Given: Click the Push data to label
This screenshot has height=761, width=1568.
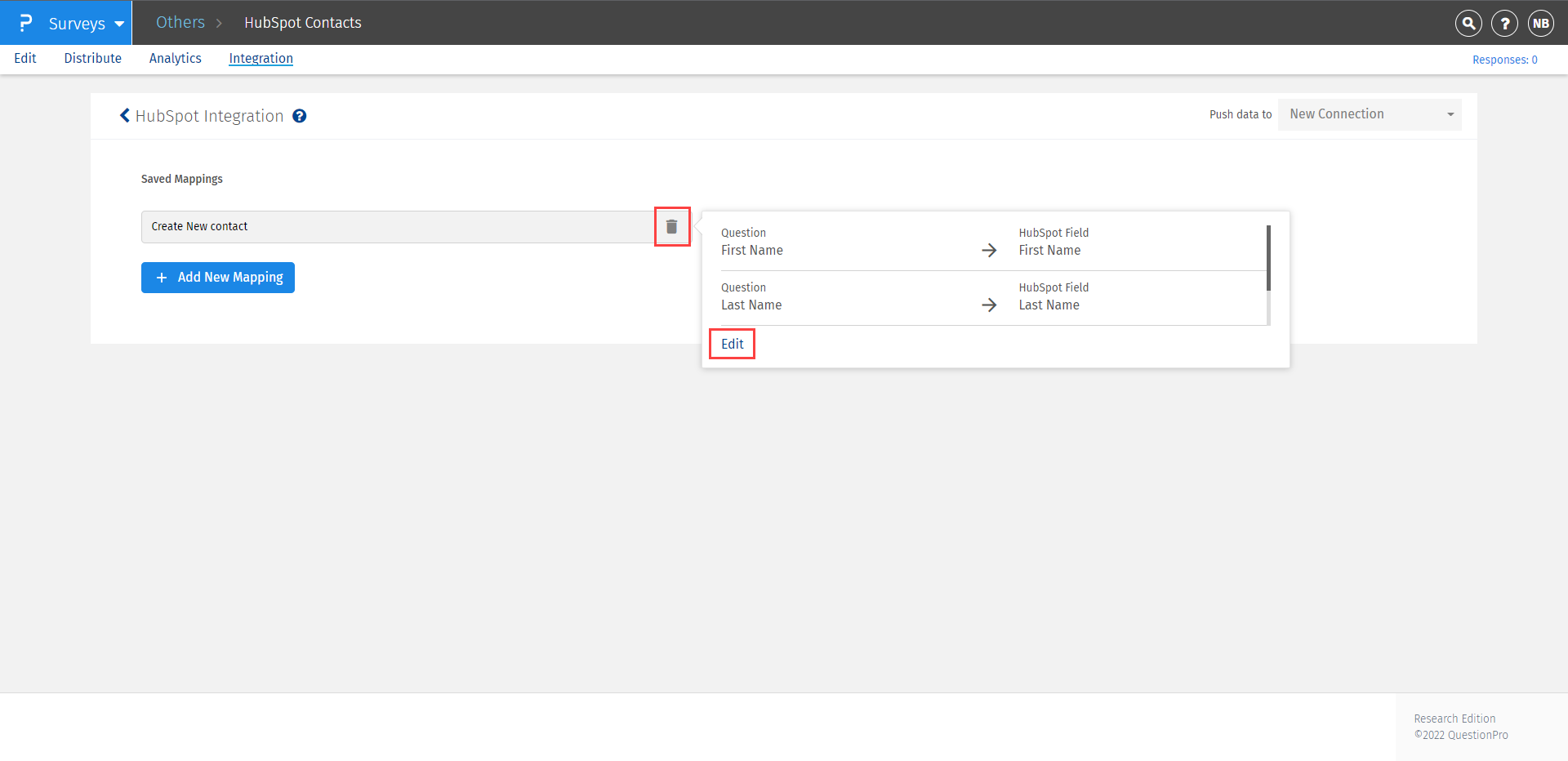Looking at the screenshot, I should click(x=1241, y=114).
